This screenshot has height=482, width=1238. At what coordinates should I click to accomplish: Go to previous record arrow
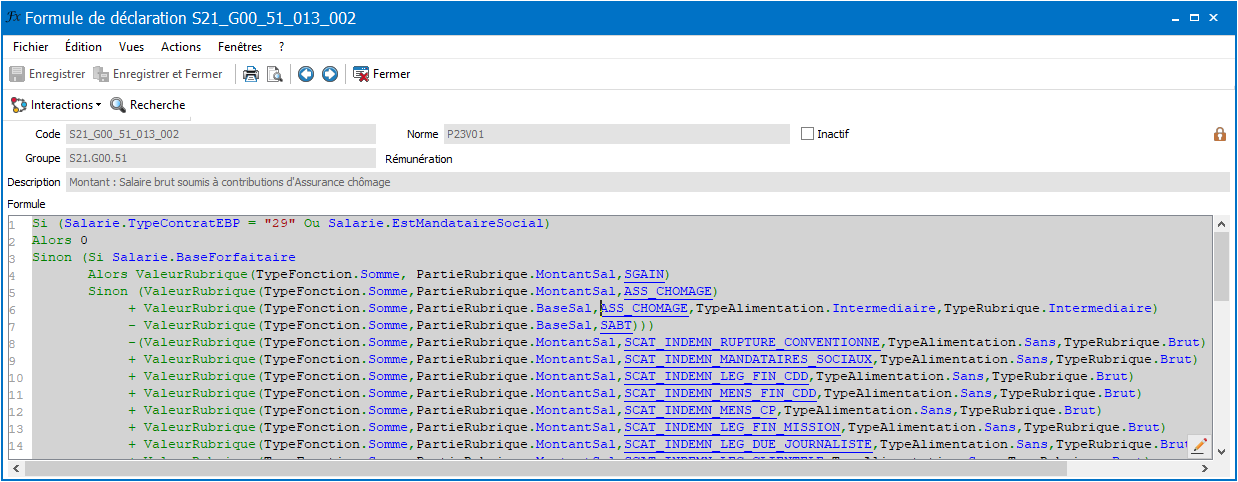(x=306, y=74)
